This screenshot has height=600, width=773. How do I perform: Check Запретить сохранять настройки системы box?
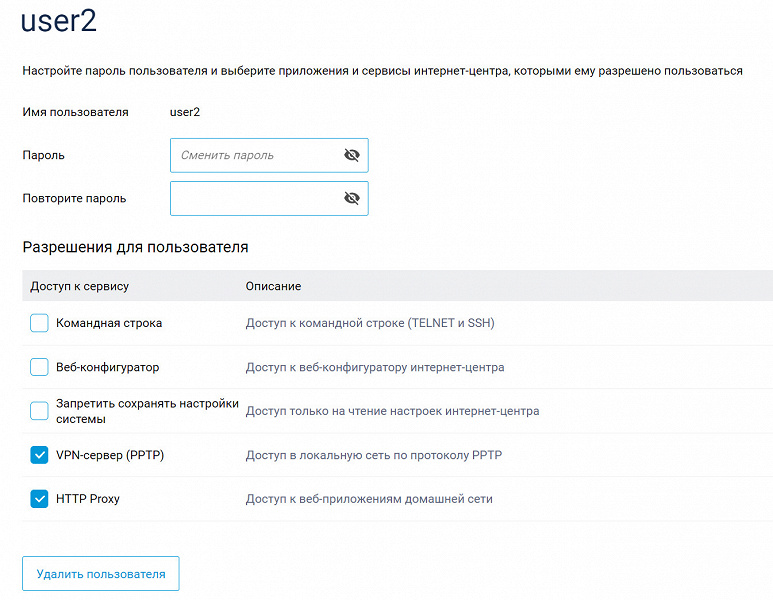point(39,411)
